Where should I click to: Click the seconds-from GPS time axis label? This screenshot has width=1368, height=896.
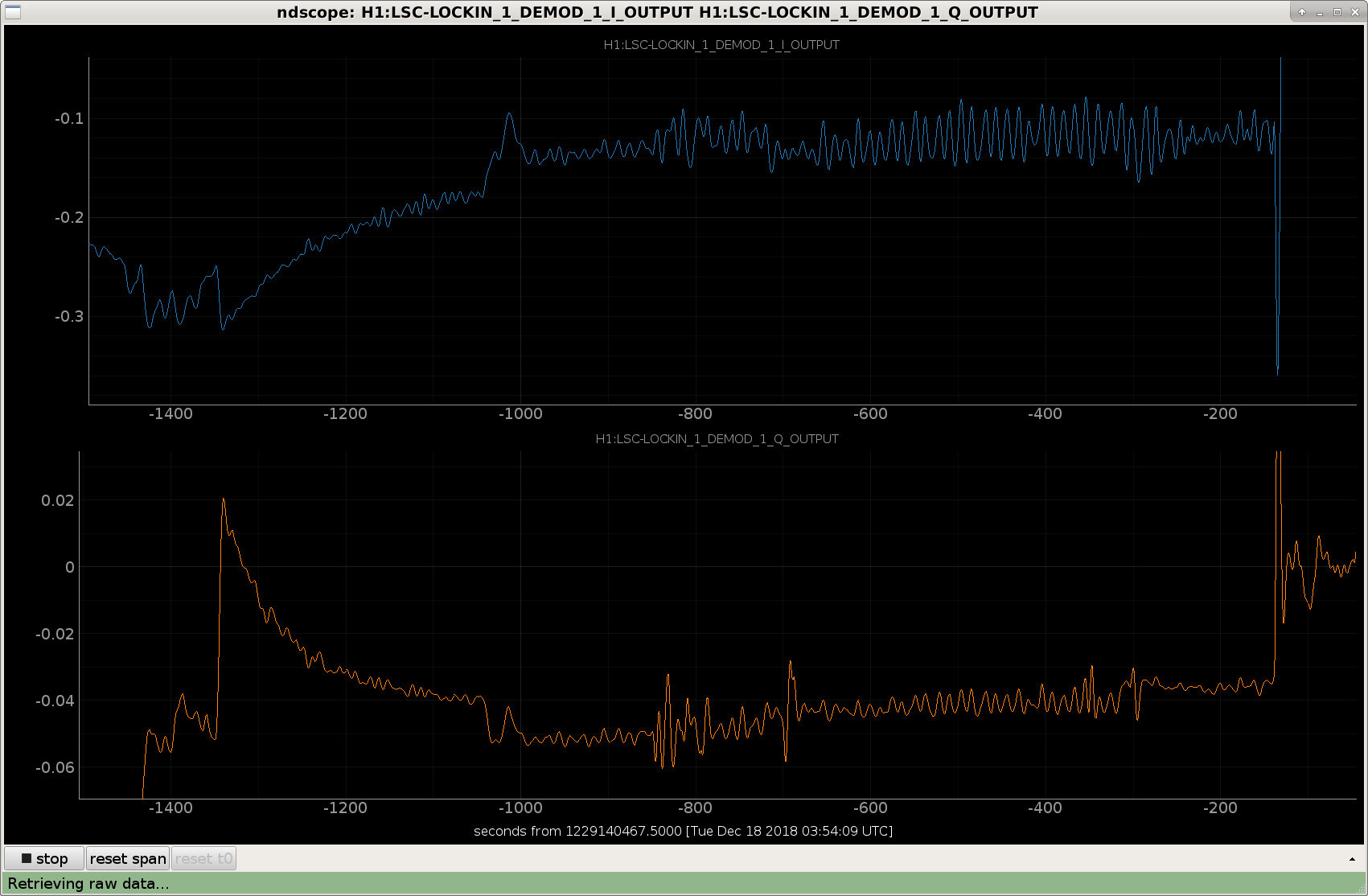pos(683,831)
